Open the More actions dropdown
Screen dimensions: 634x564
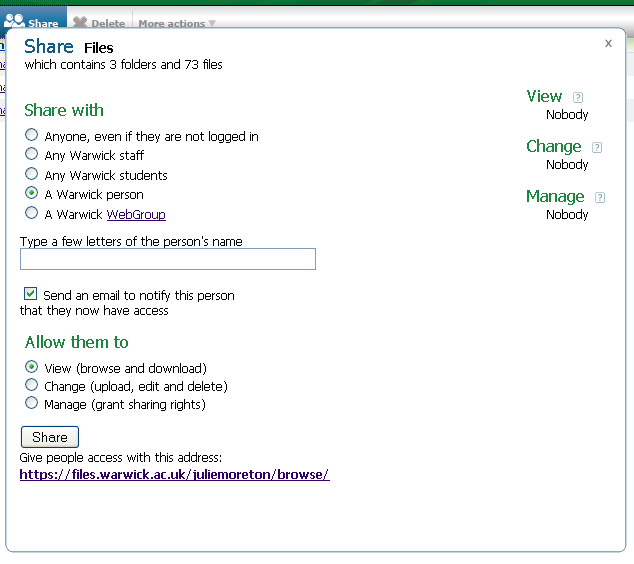tap(176, 23)
